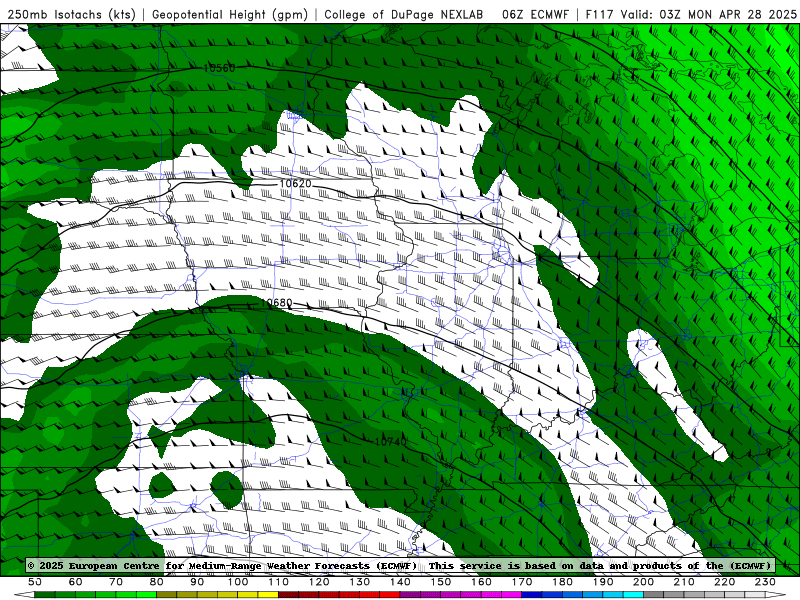The image size is (800, 600).
Task: Click the cyan swatch just before 200
Action: tap(633, 595)
